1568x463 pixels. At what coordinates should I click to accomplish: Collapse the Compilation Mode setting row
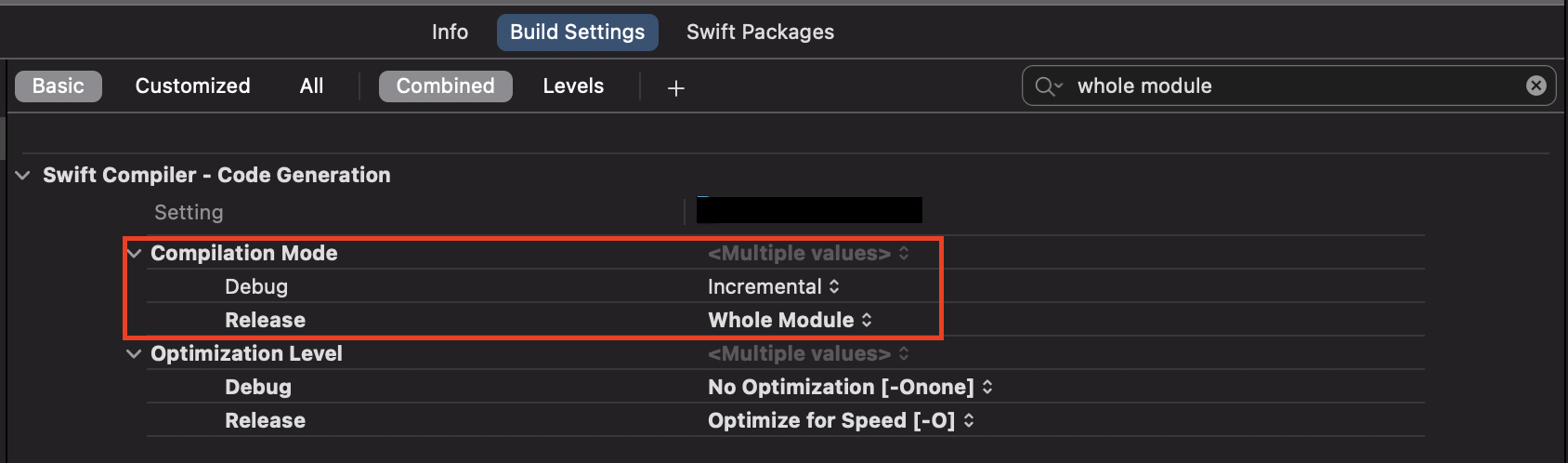pyautogui.click(x=135, y=253)
